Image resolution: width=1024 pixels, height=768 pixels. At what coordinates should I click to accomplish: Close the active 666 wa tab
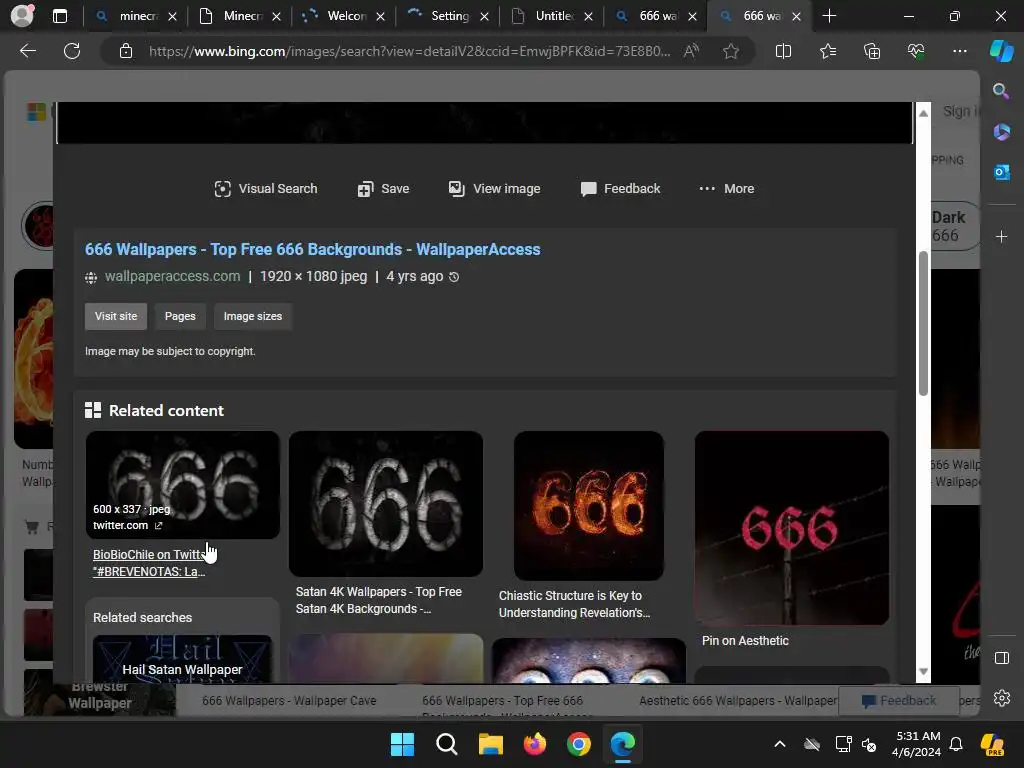[796, 16]
